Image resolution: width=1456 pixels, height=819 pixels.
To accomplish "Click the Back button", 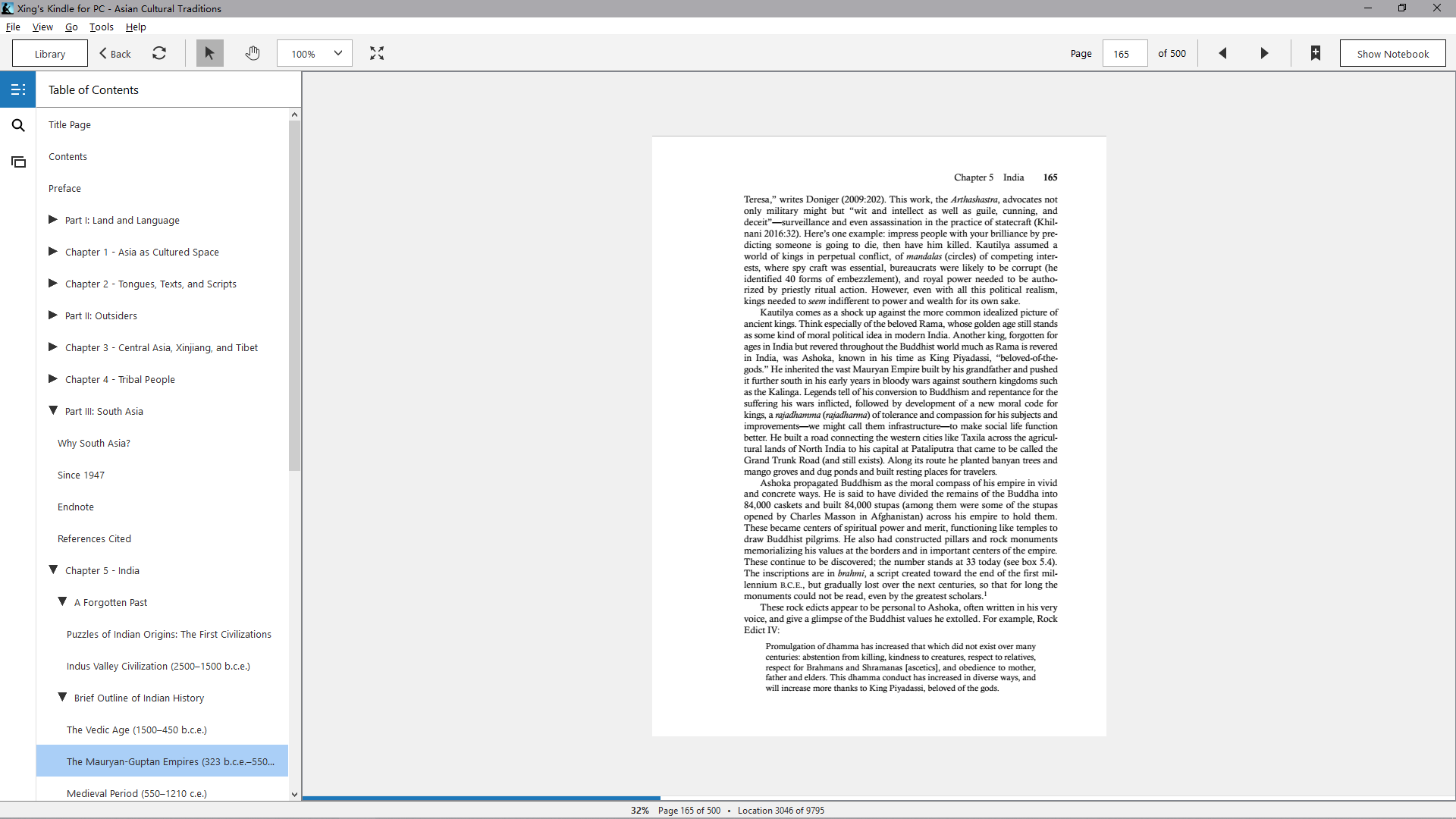I will click(x=115, y=54).
